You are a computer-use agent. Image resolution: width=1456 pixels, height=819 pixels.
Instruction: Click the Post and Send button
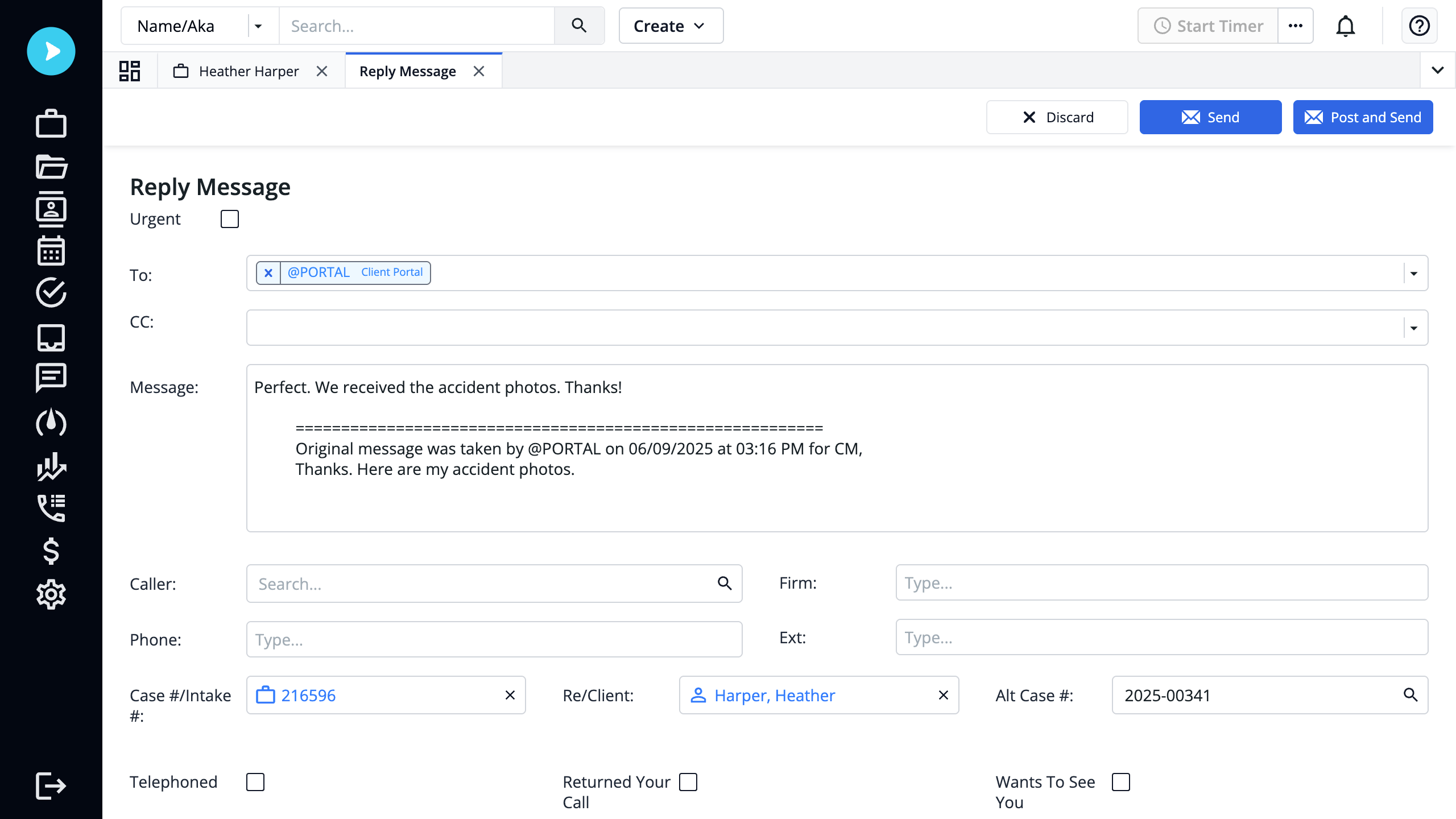click(x=1363, y=117)
